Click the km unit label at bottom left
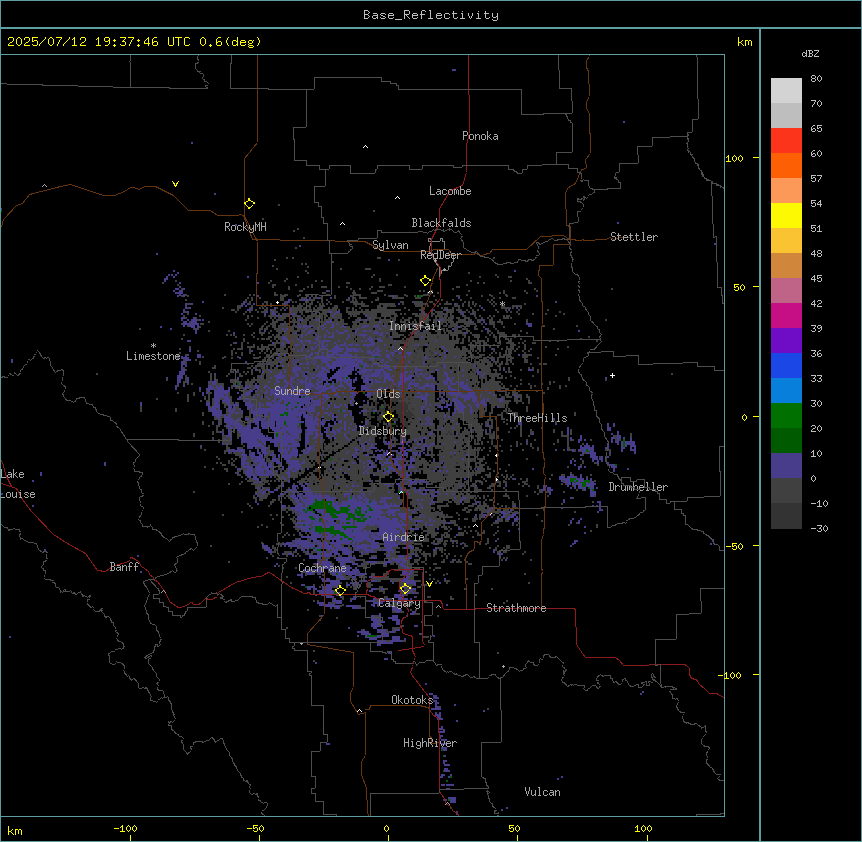The image size is (862, 842). pos(15,830)
